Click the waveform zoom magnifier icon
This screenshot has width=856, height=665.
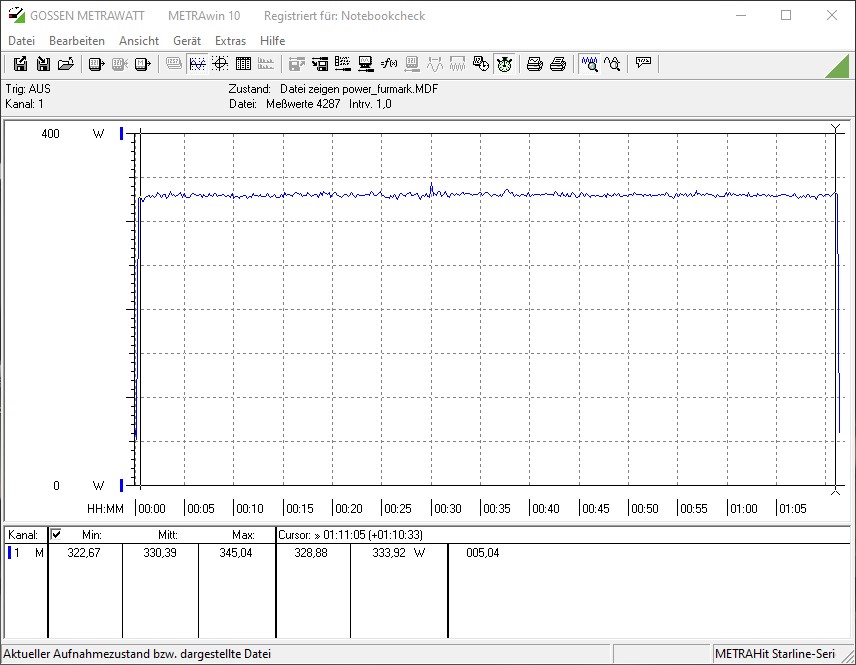590,64
